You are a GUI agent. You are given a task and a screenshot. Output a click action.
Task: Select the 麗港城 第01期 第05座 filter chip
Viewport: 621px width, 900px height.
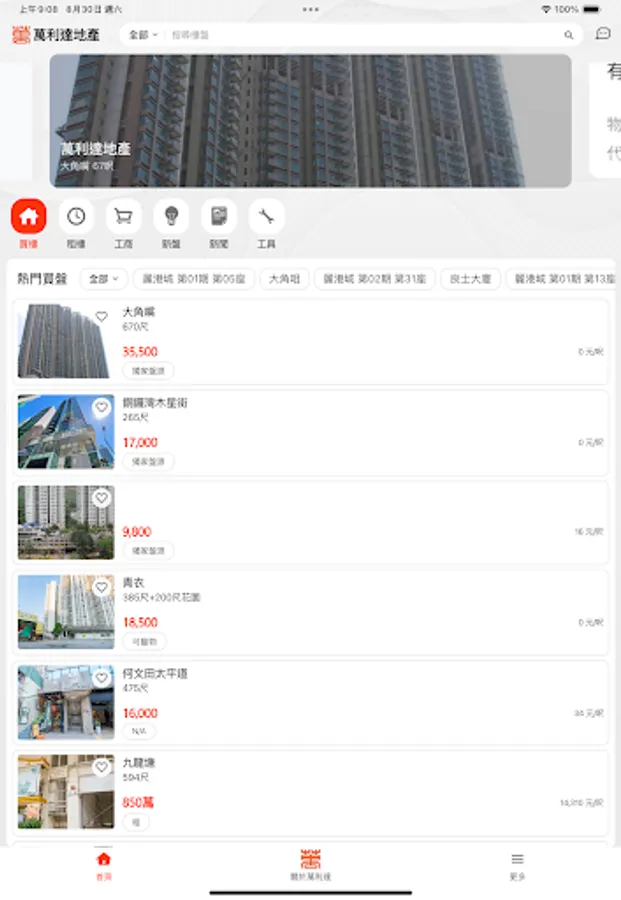[x=194, y=279]
